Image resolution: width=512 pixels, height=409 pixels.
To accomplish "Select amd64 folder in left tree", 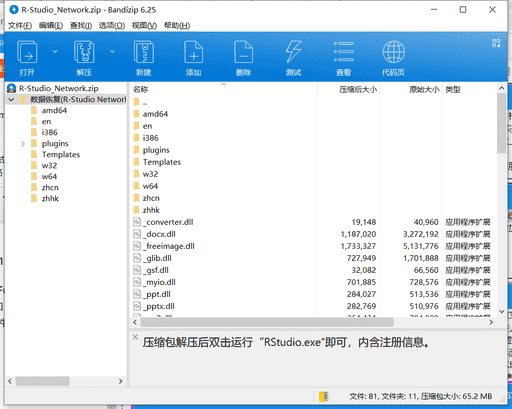I will 54,110.
